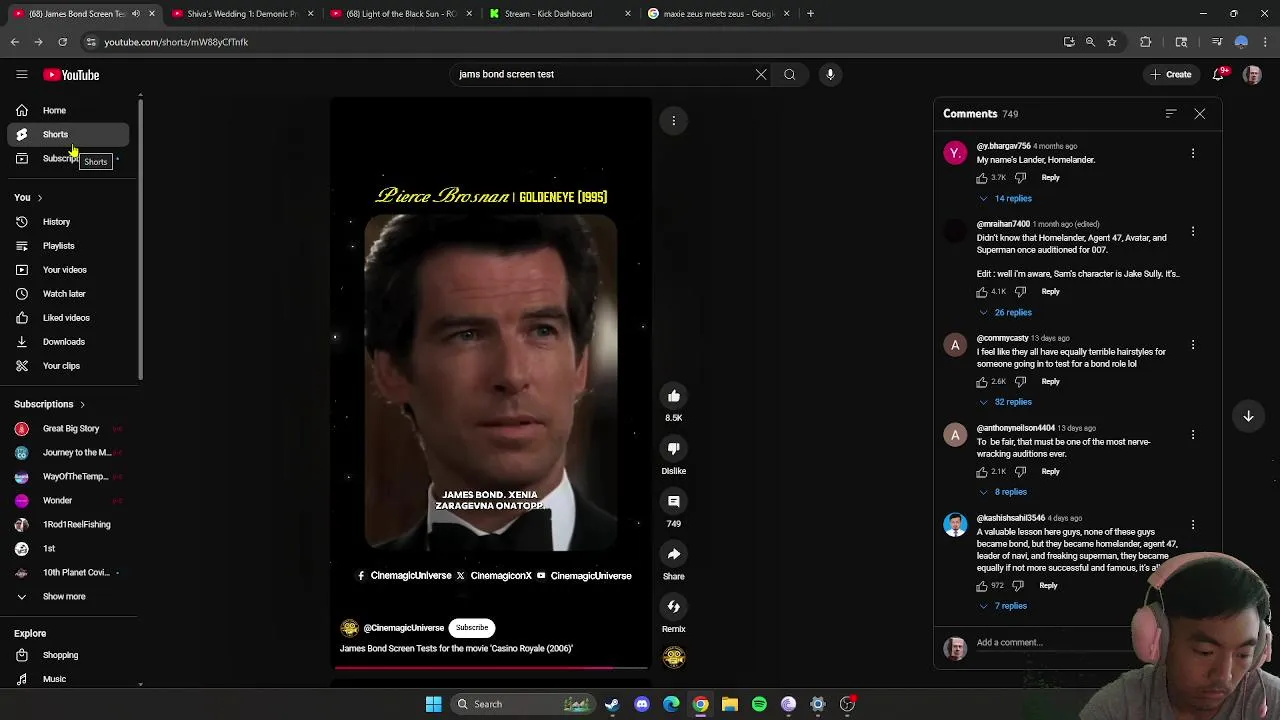Dislike the commycasty hairstyles comment
Image resolution: width=1280 pixels, height=720 pixels.
point(1021,382)
